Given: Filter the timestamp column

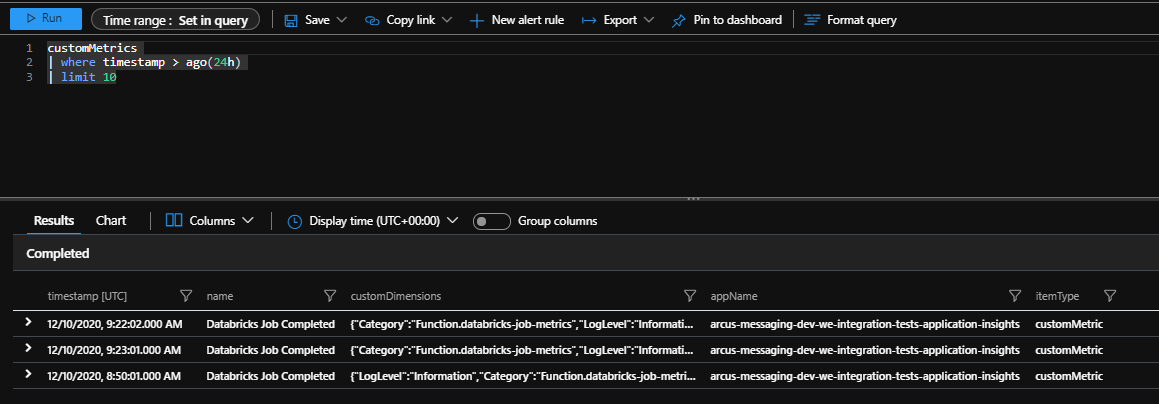Looking at the screenshot, I should coord(185,296).
